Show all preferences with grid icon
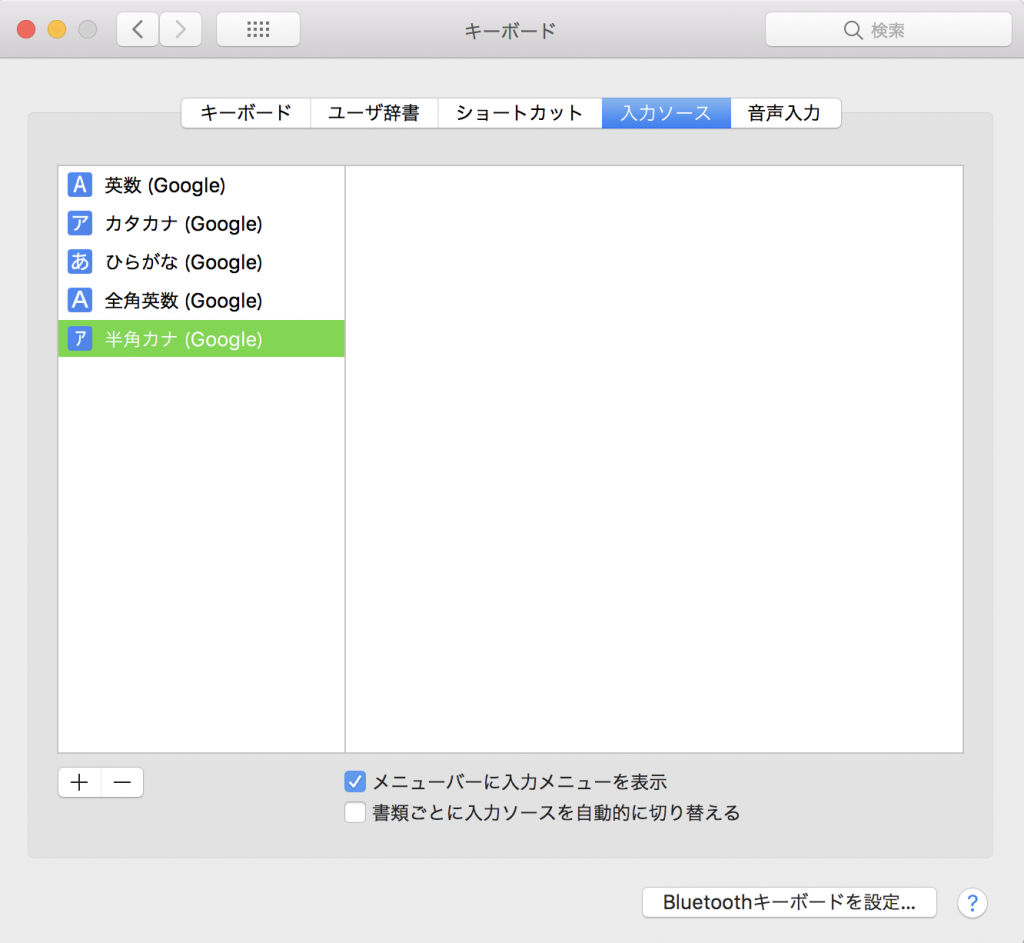This screenshot has width=1024, height=943. [x=258, y=30]
